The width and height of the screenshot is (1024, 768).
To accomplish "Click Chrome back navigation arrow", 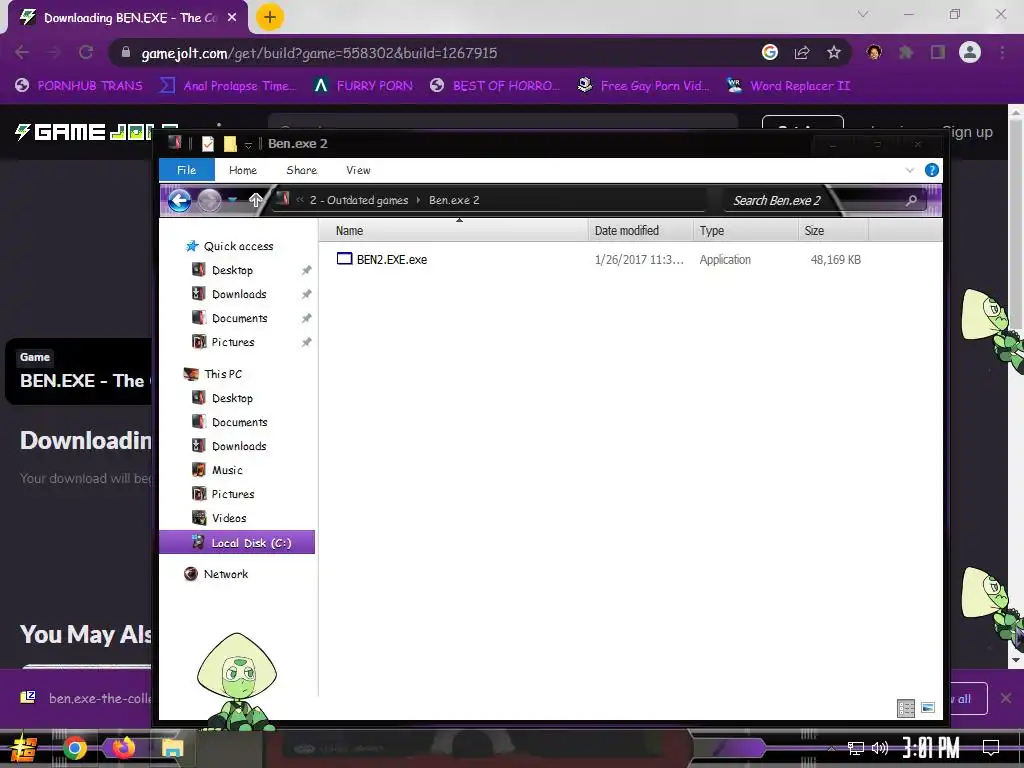I will tap(22, 52).
